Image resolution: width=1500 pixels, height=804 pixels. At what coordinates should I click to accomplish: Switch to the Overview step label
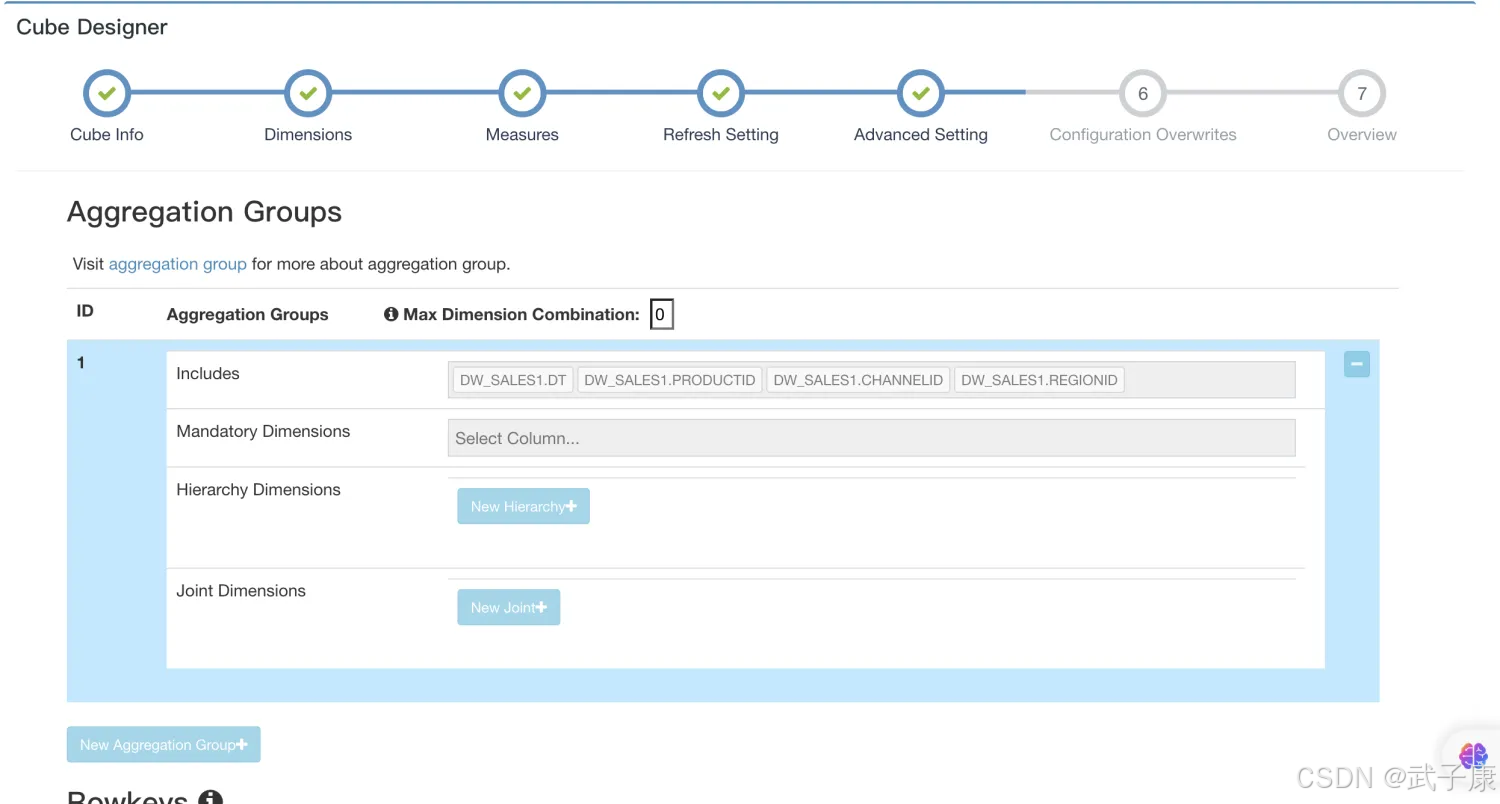(x=1361, y=135)
